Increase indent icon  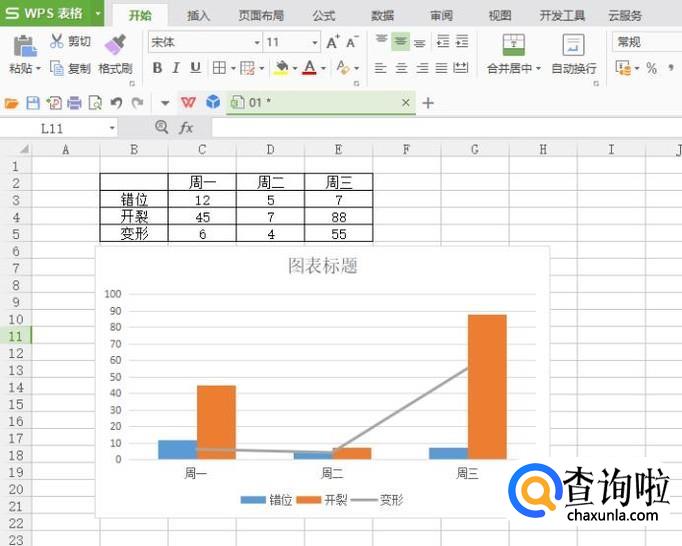462,41
